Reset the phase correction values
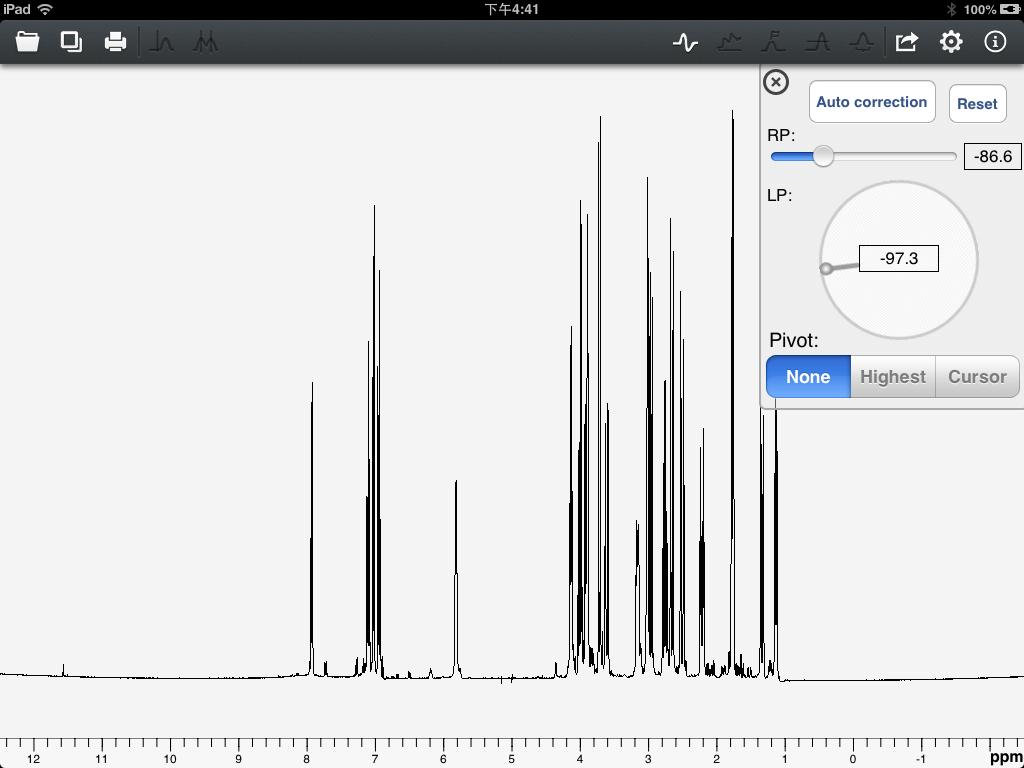Viewport: 1024px width, 768px height. 977,103
